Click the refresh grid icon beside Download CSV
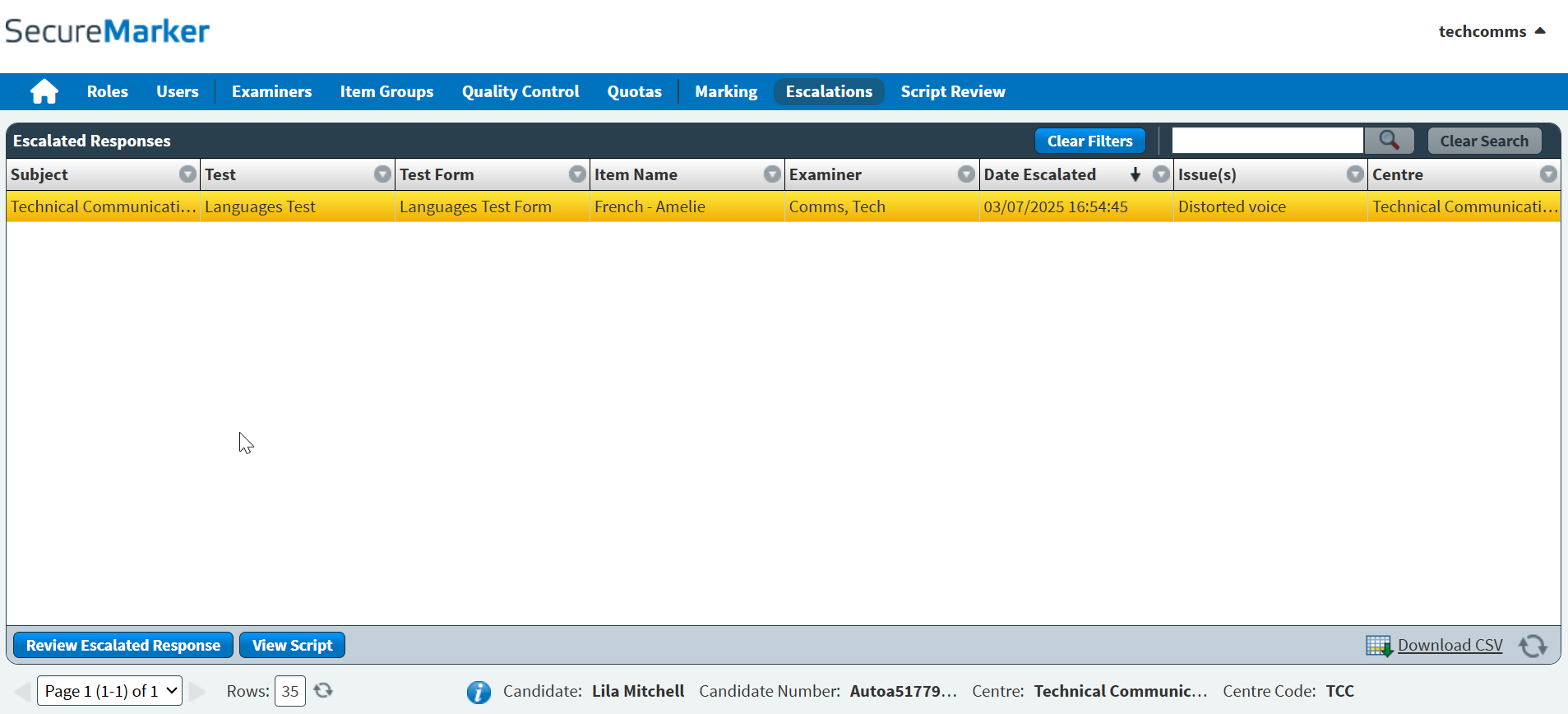 [x=1532, y=646]
